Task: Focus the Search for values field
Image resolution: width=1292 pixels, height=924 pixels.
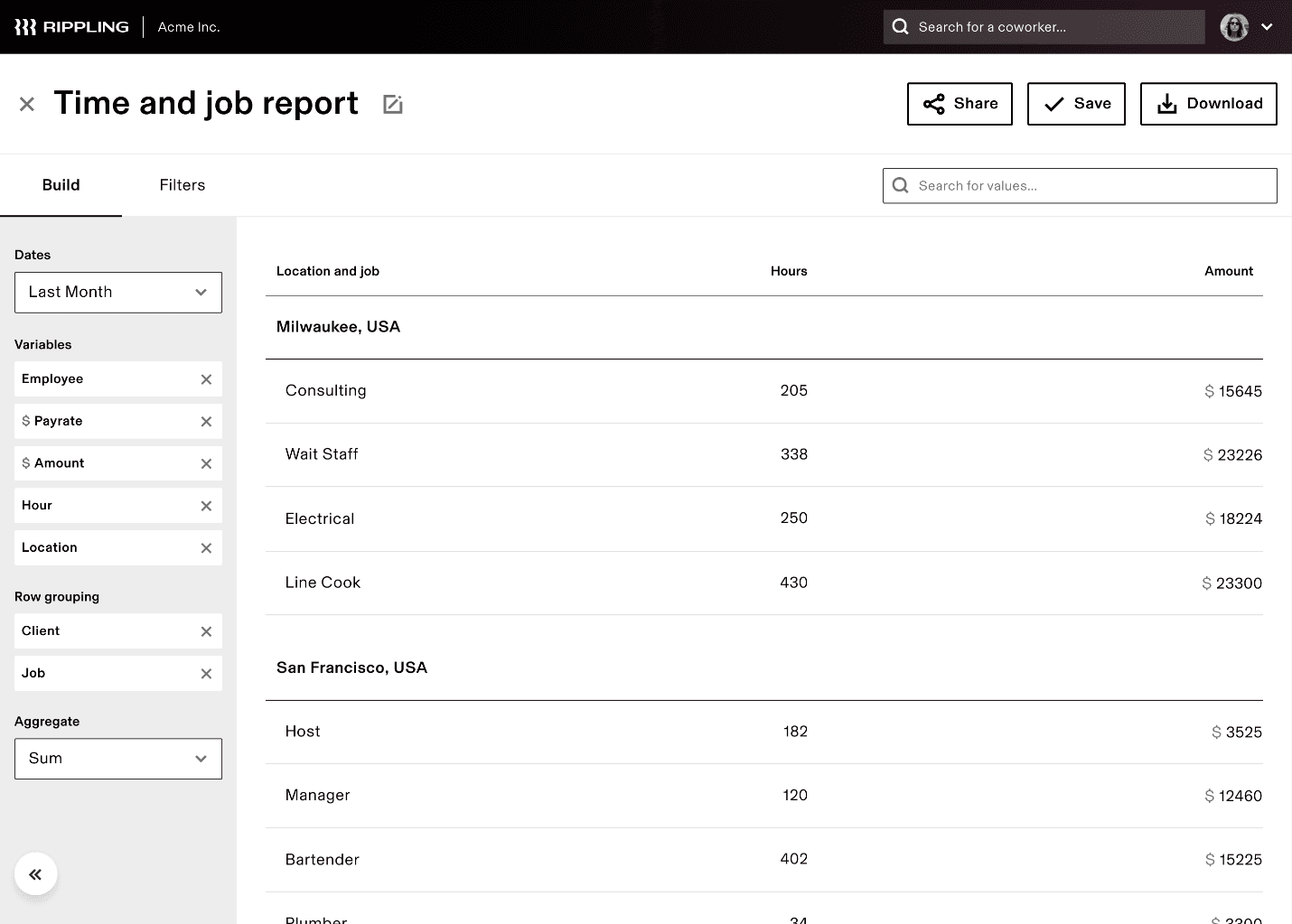Action: [x=1080, y=186]
